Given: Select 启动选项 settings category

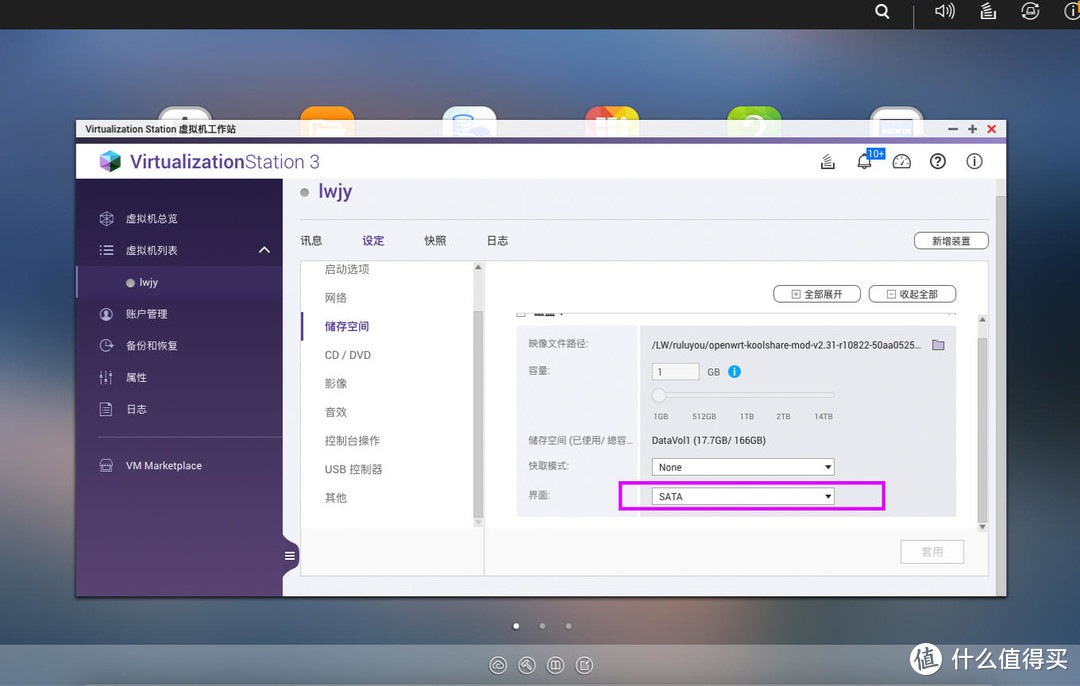Looking at the screenshot, I should (x=347, y=269).
